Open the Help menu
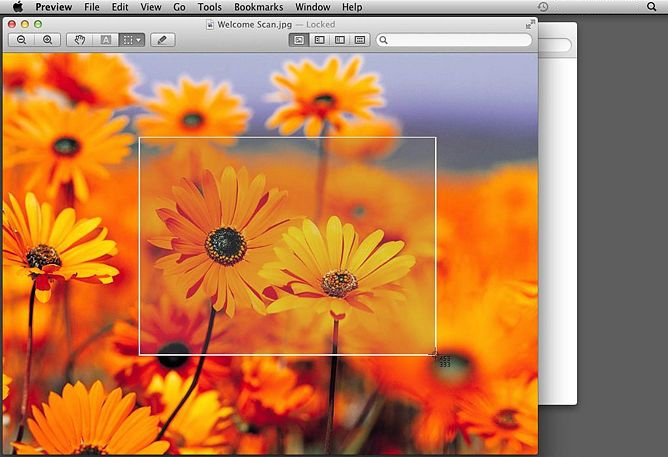Screen dimensions: 668x457 (352, 7)
